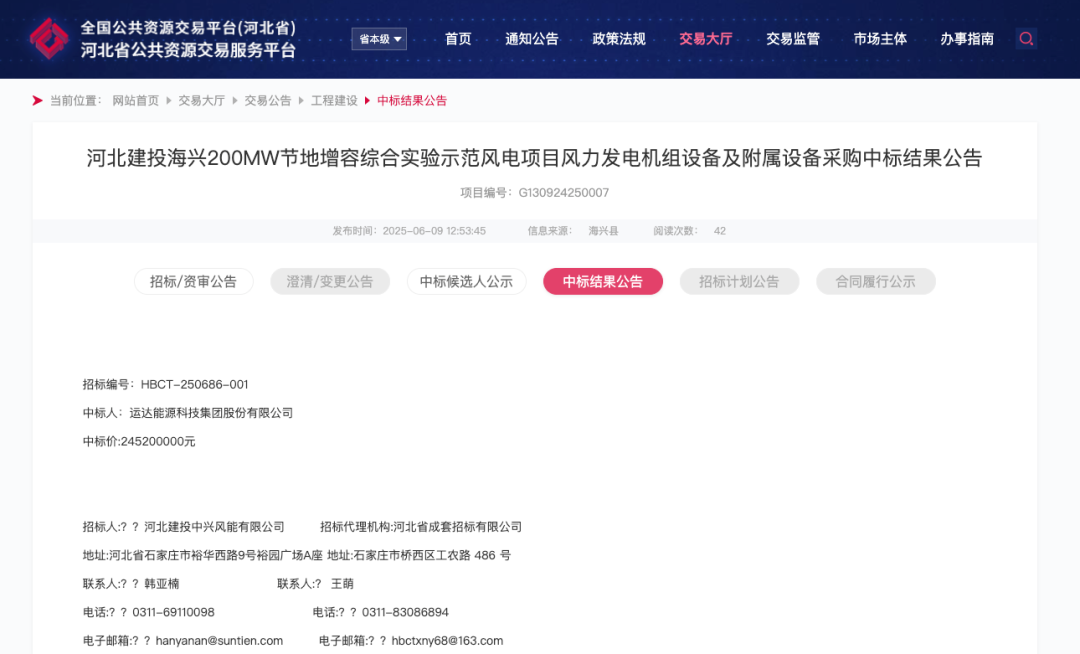Click winner name 运达能源科技集团股份有限公司
The image size is (1080, 654).
211,413
